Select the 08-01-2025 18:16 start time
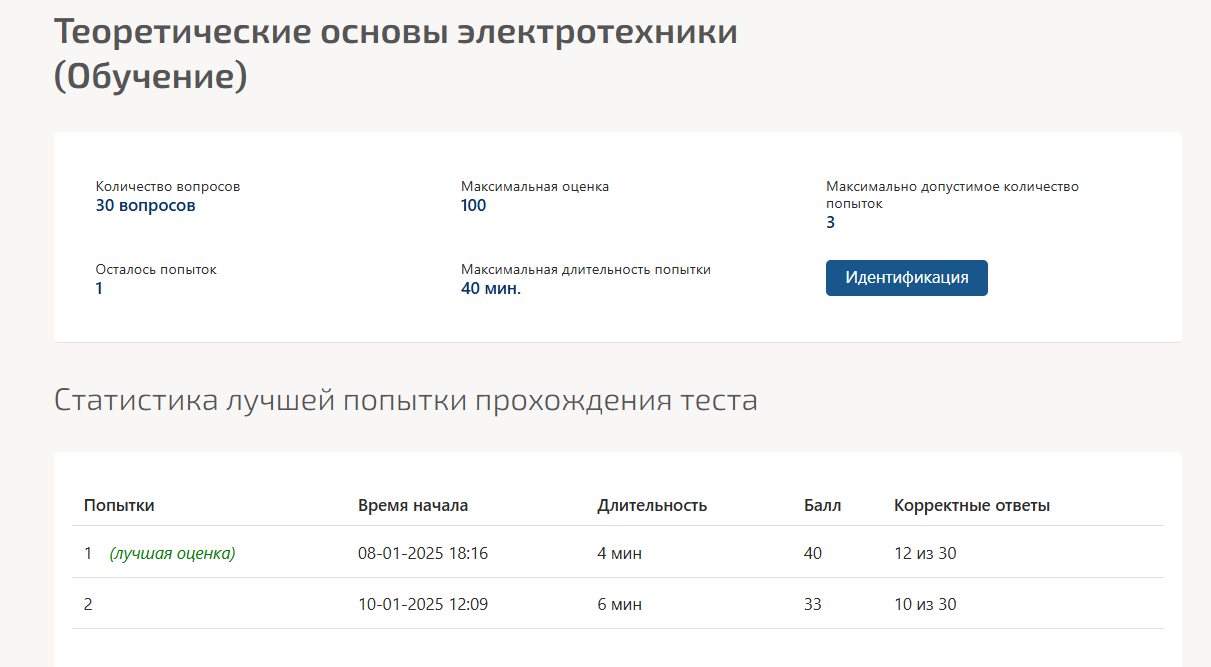This screenshot has width=1211, height=667. (x=423, y=553)
